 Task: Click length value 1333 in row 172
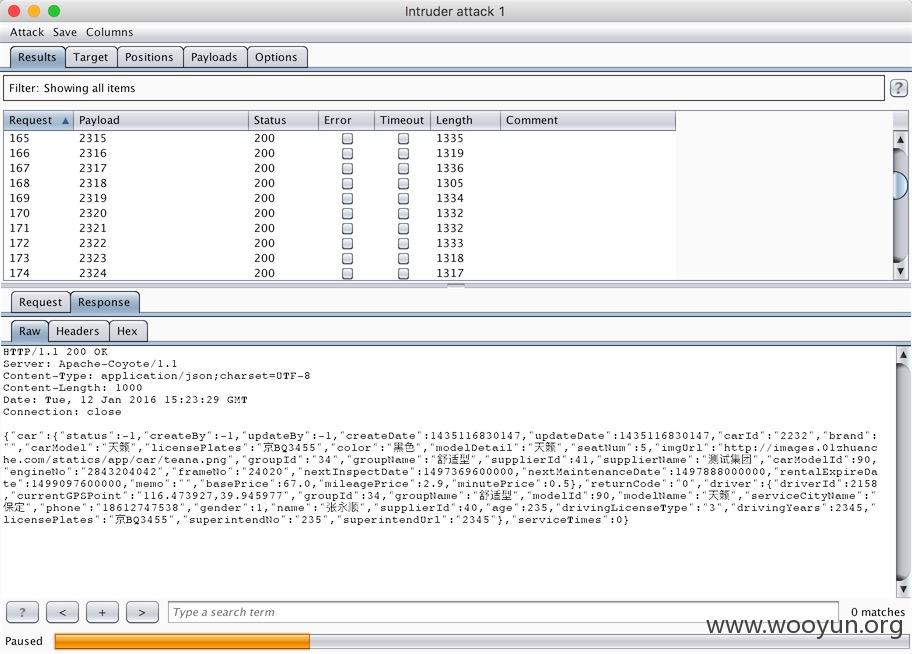[450, 243]
